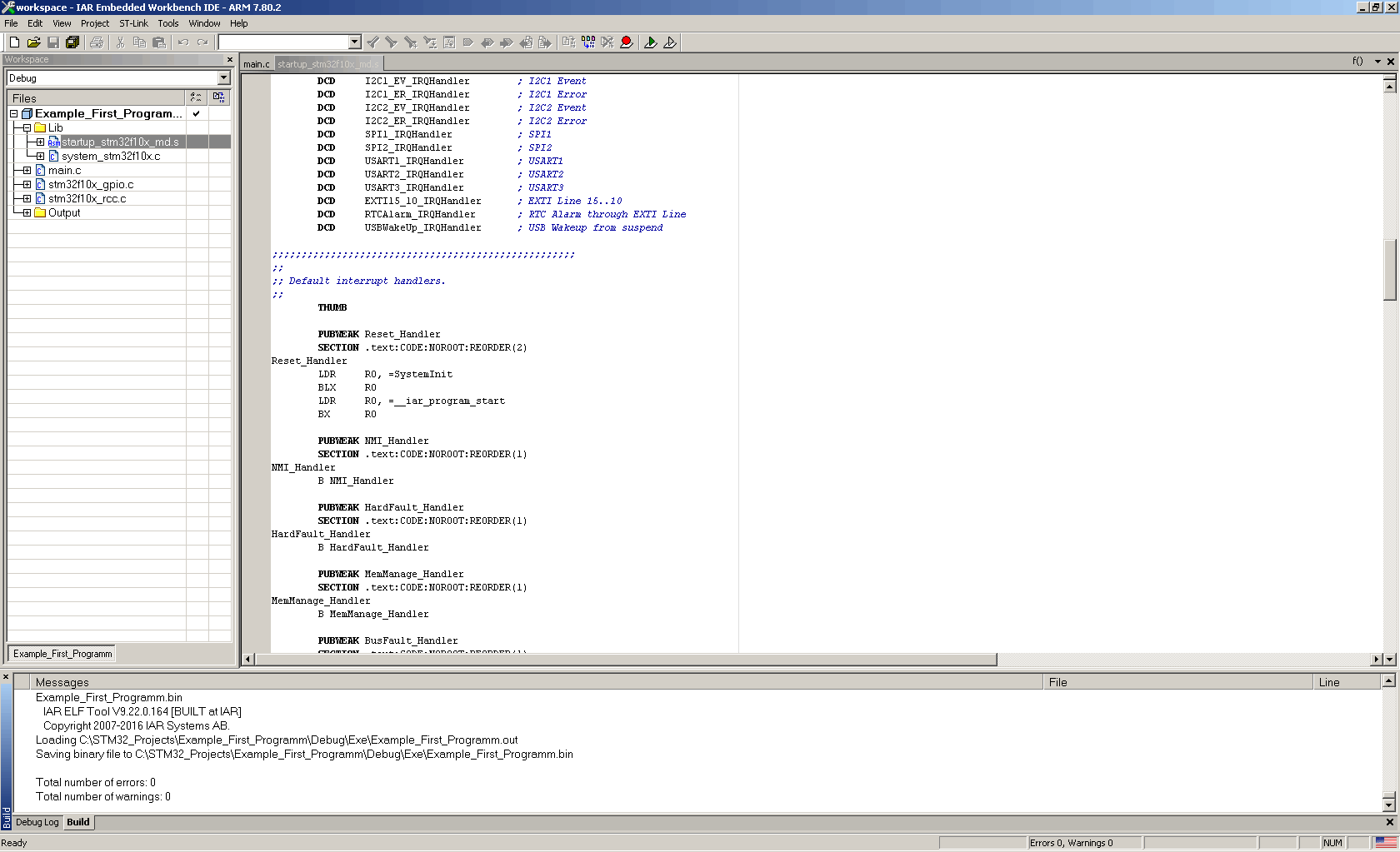Click Download and Debug green arrow
This screenshot has height=852, width=1400.
[651, 42]
